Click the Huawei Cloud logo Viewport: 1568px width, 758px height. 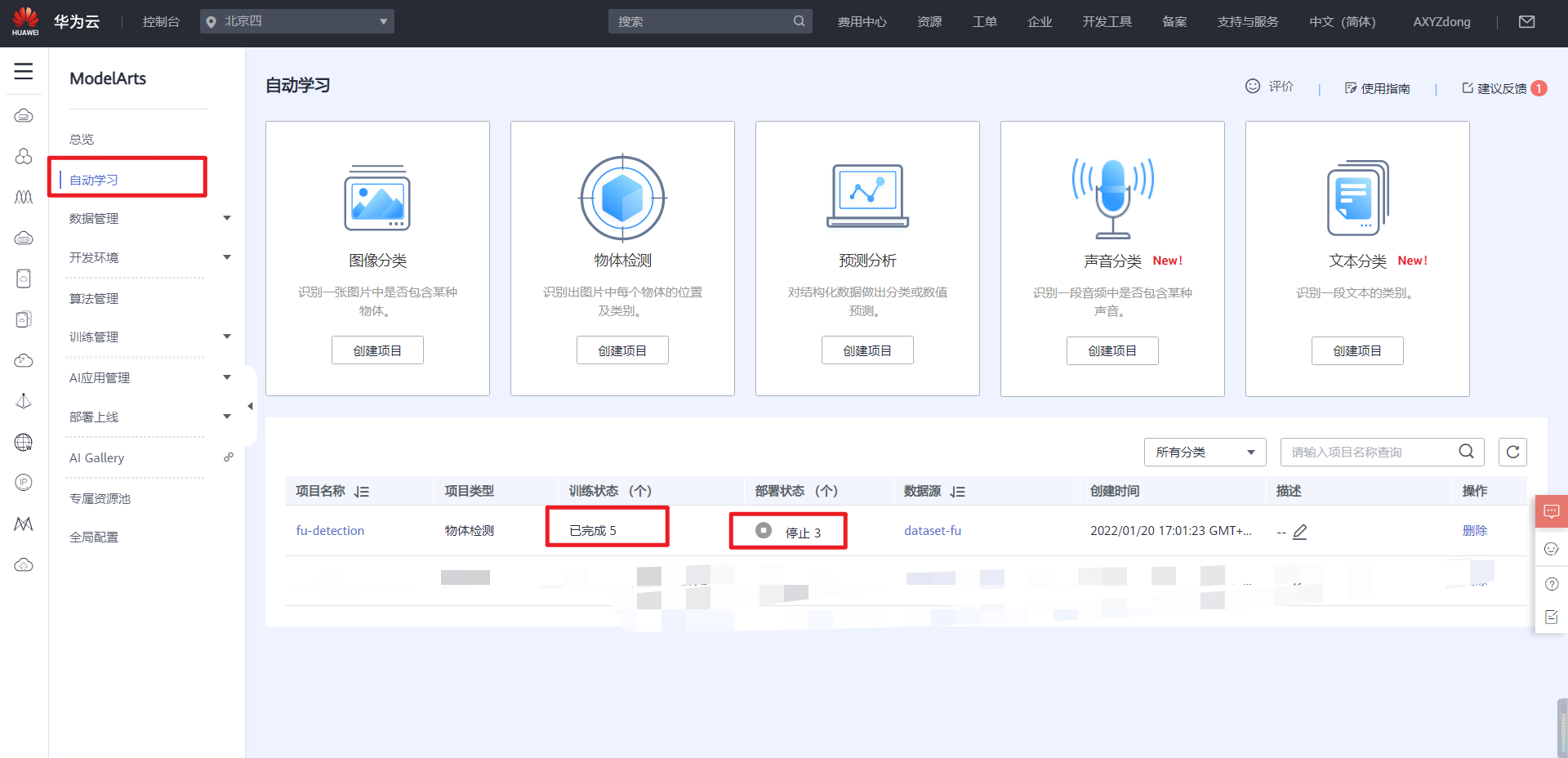click(56, 22)
